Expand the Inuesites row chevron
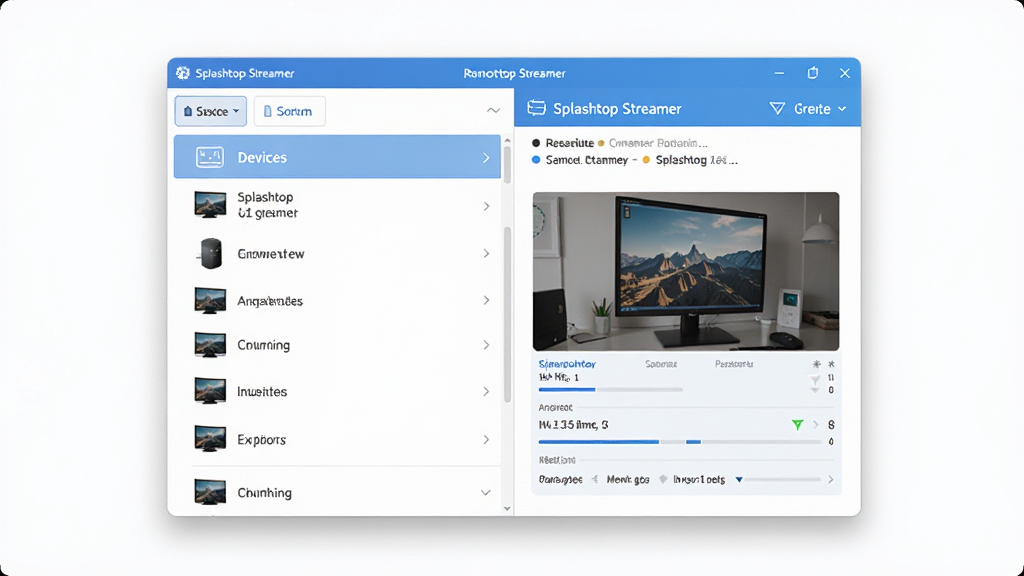The height and width of the screenshot is (576, 1024). 487,391
